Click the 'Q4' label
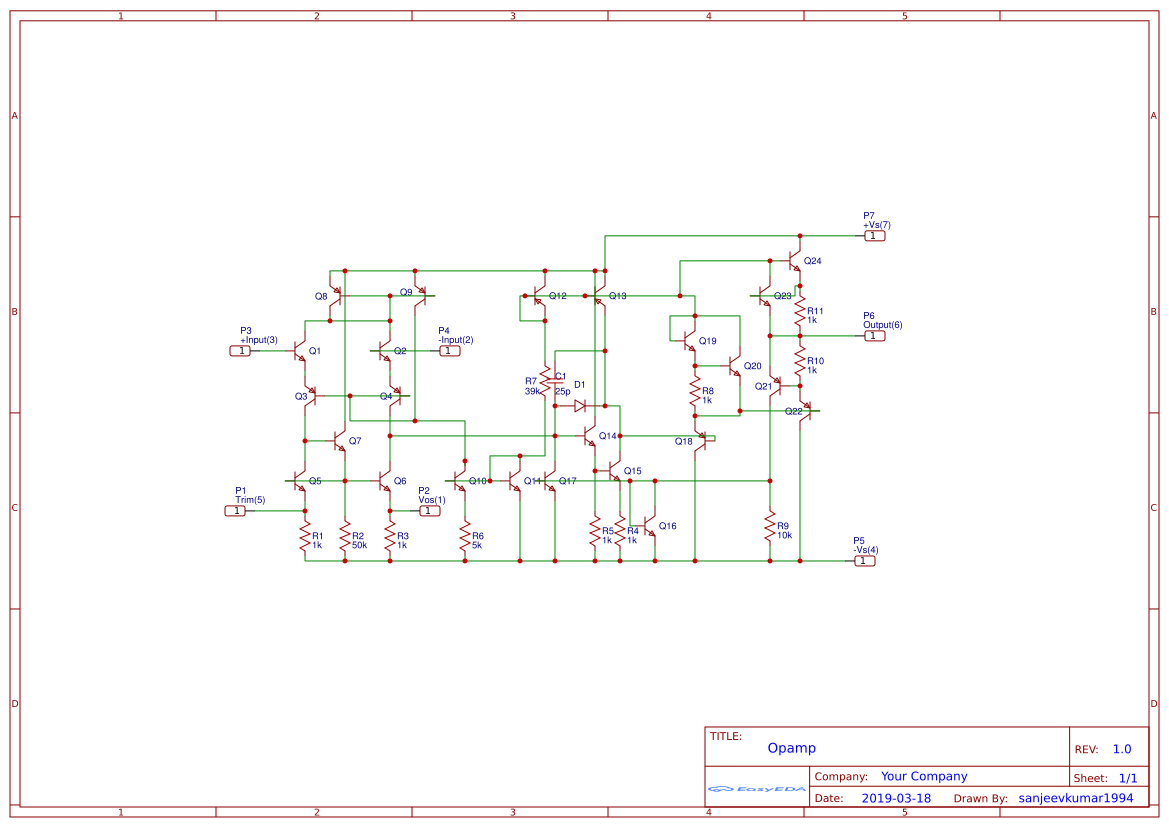 pyautogui.click(x=385, y=397)
